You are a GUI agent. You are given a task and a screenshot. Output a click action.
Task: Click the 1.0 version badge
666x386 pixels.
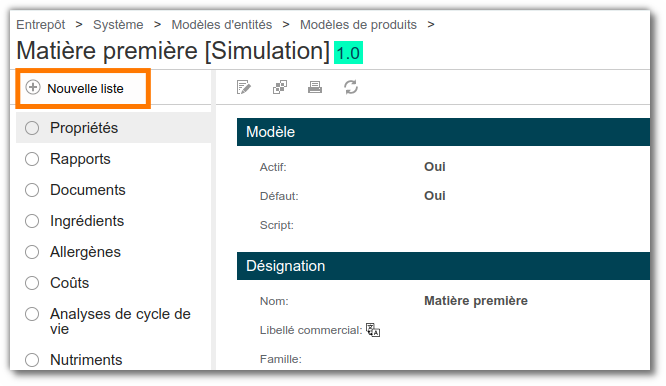[x=348, y=53]
